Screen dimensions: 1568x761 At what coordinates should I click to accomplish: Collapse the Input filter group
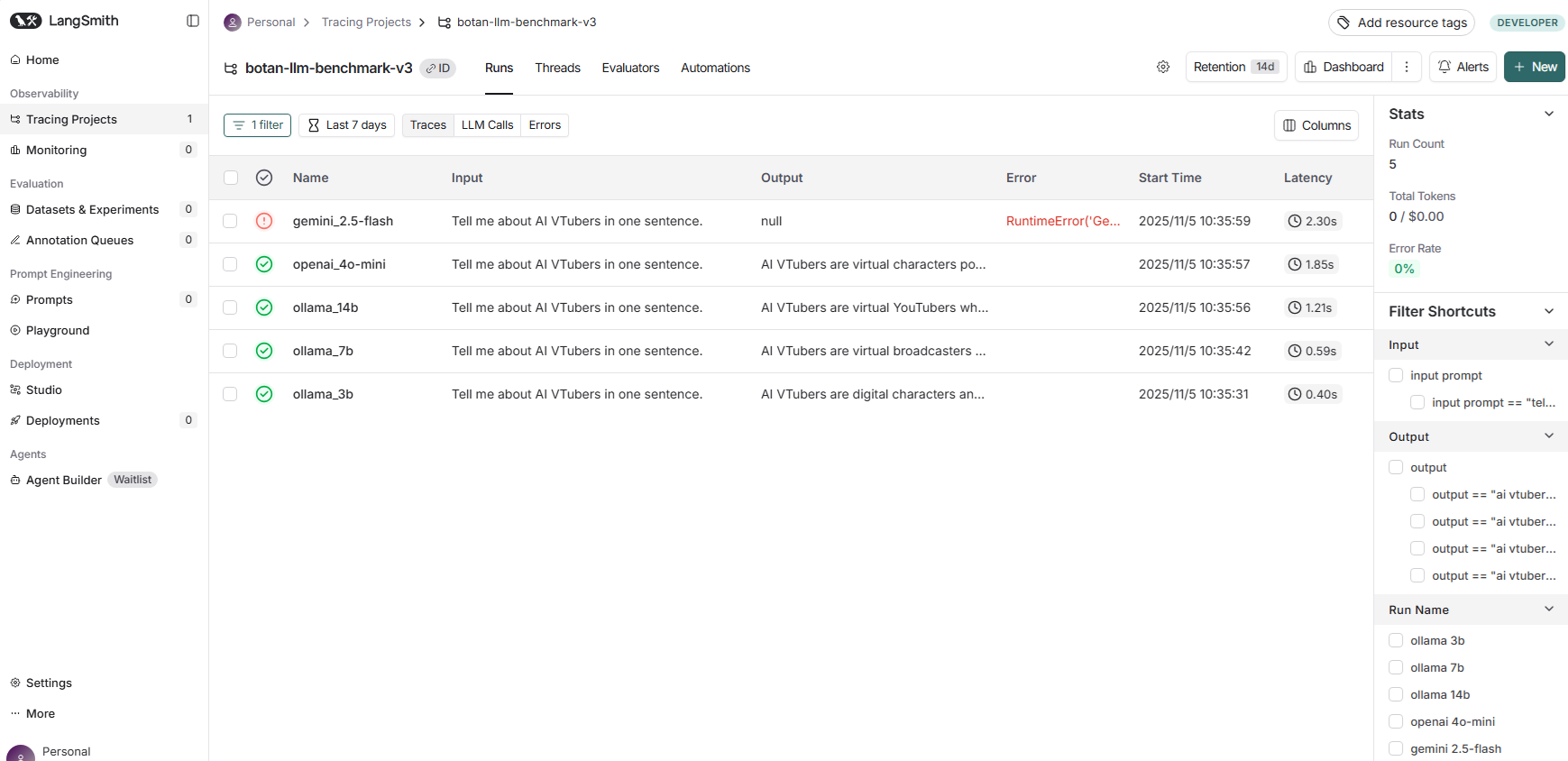(x=1549, y=344)
